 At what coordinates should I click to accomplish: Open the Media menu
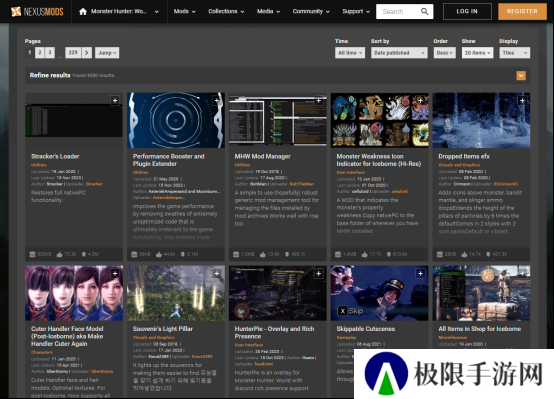(x=269, y=11)
